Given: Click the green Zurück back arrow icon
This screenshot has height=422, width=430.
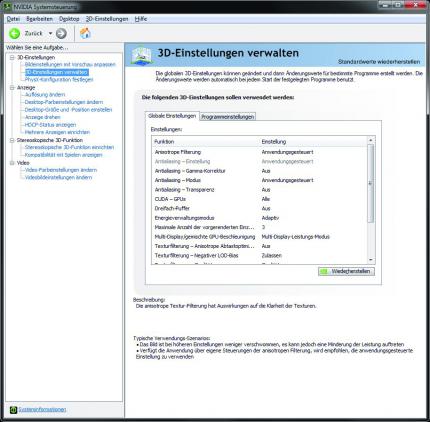Looking at the screenshot, I should pos(14,33).
